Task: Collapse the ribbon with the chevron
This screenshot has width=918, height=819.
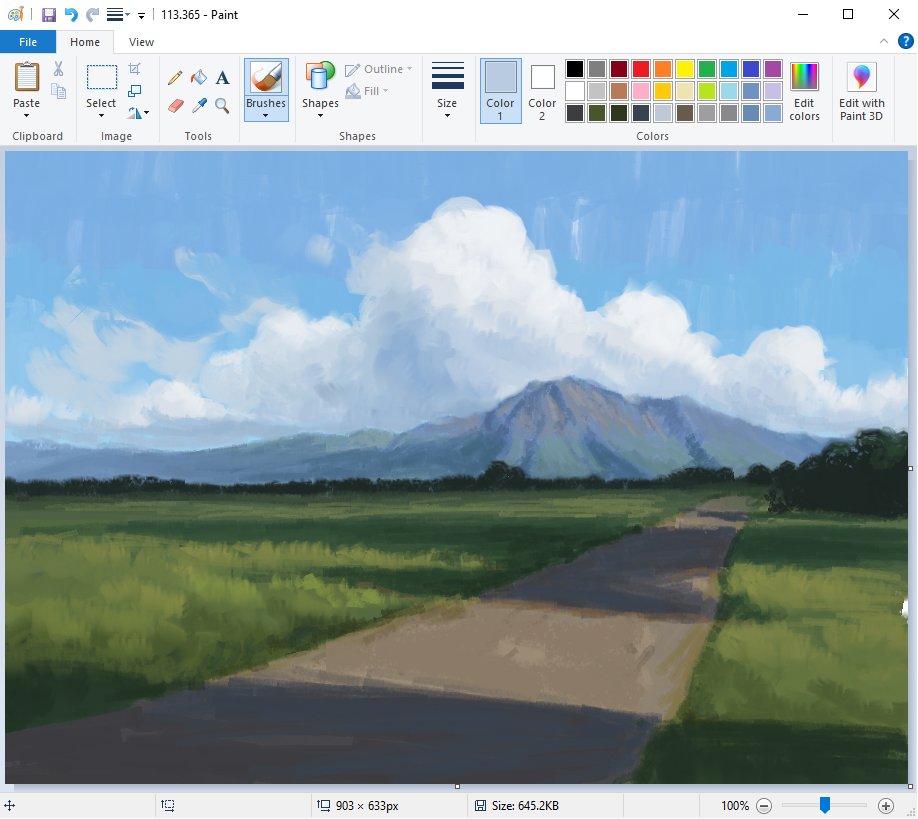Action: tap(884, 41)
